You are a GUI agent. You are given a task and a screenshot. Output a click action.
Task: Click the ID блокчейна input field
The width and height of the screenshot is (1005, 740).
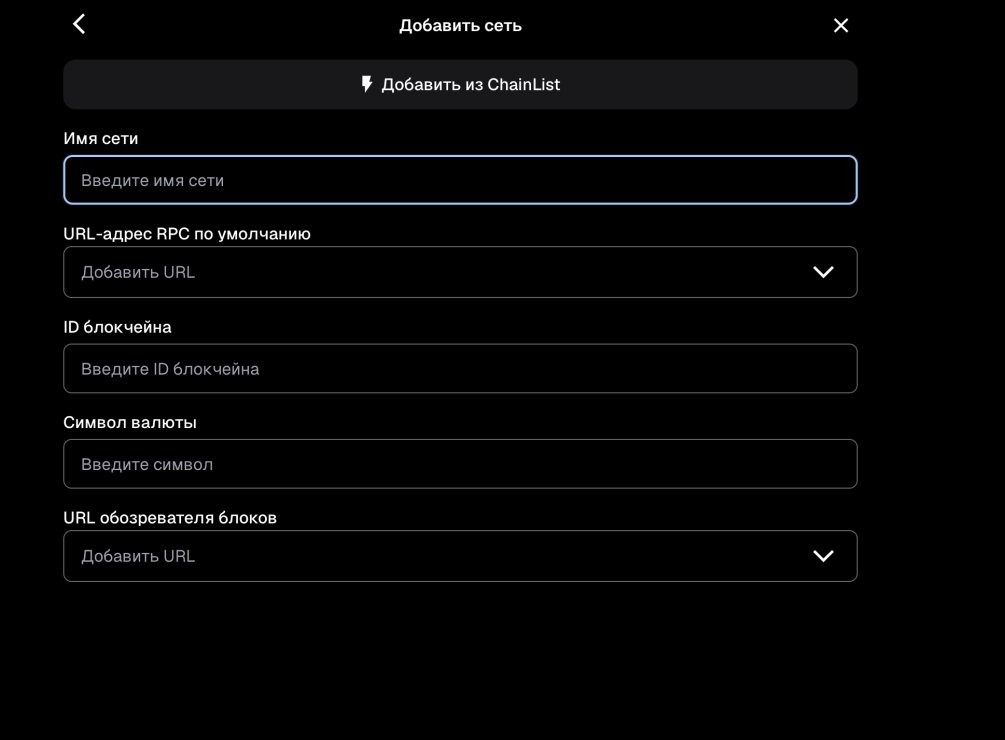(x=460, y=368)
